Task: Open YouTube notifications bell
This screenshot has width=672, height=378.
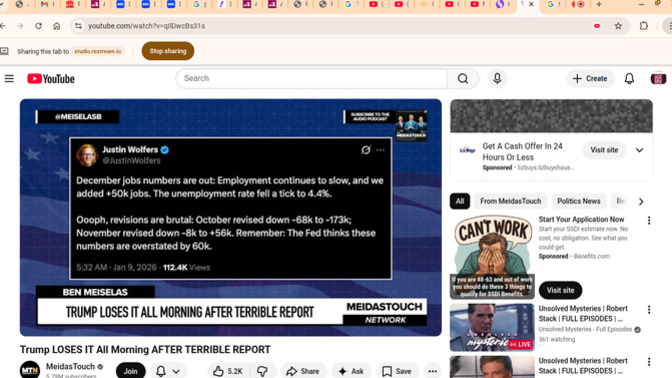Action: [629, 78]
